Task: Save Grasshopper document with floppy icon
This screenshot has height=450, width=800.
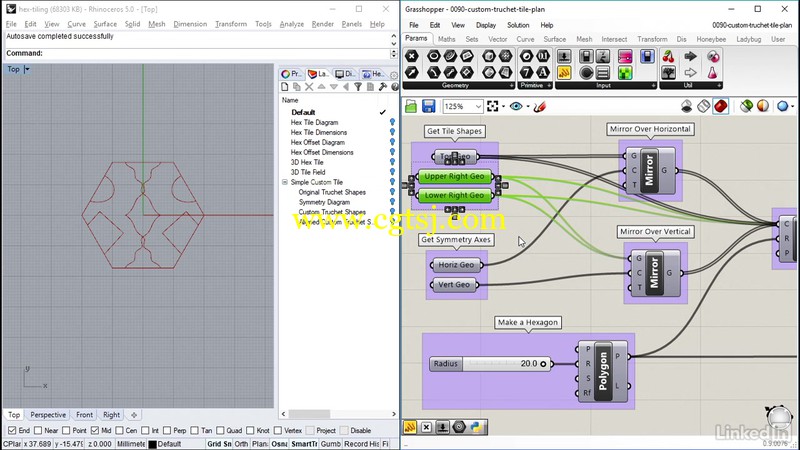Action: (429, 106)
